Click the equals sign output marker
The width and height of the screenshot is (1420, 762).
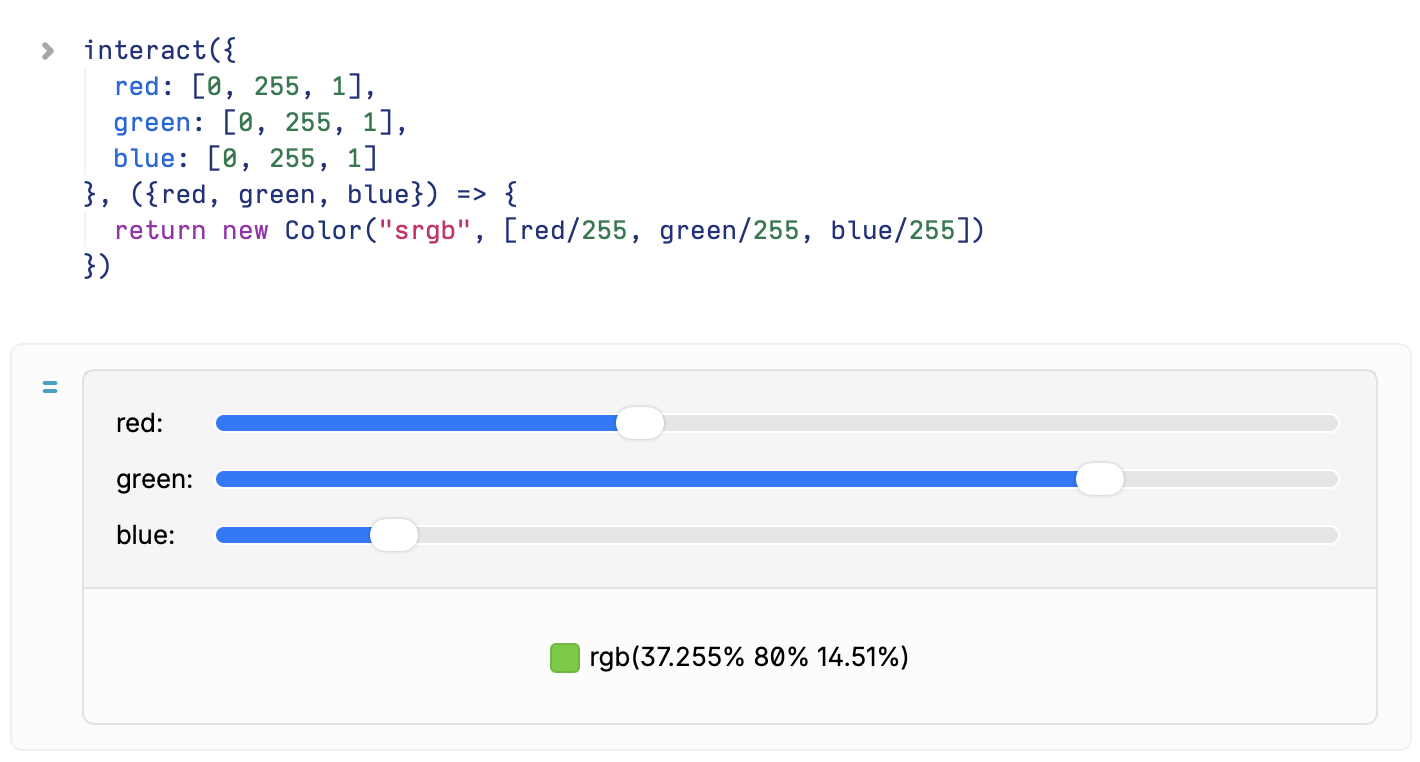[x=50, y=387]
